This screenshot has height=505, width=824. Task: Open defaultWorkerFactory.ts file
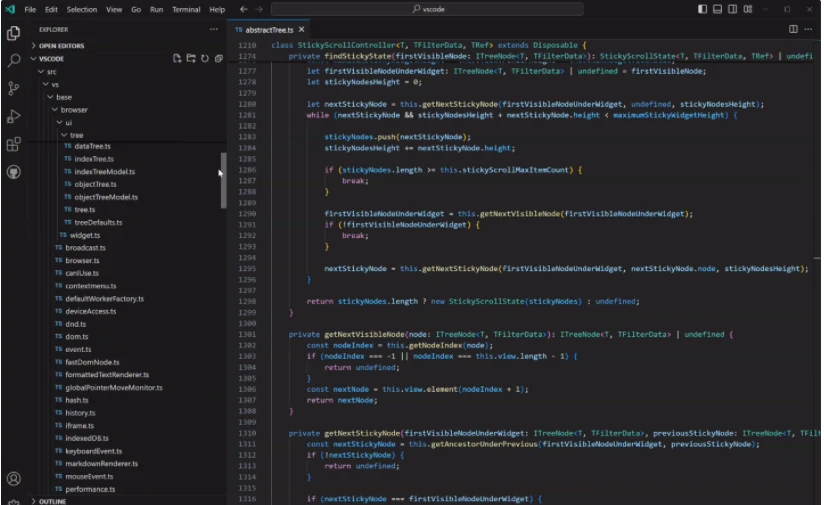click(x=104, y=298)
